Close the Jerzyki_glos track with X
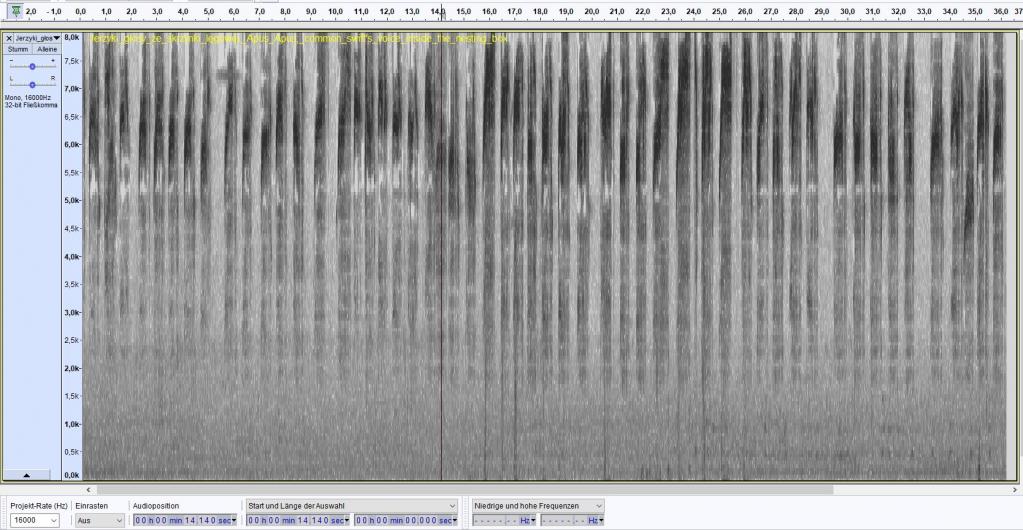Screen dimensions: 1023x530 click(9, 37)
